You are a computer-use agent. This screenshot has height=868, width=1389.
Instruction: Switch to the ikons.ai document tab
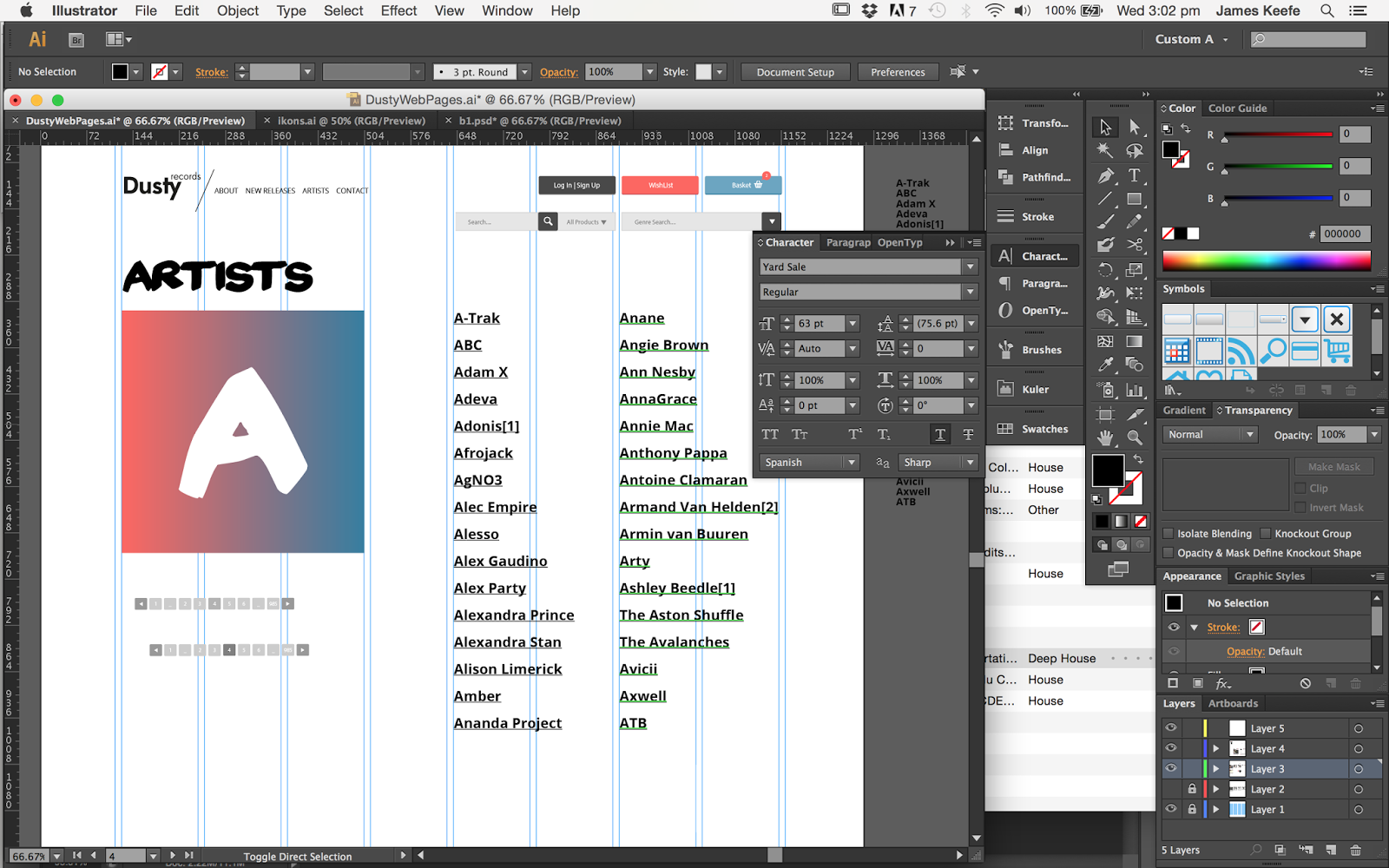(351, 121)
